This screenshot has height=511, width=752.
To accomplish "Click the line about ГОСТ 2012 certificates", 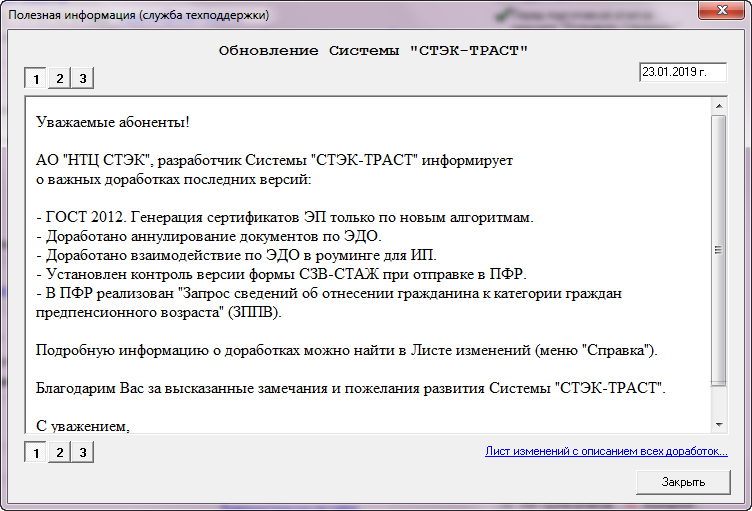I will click(x=285, y=217).
